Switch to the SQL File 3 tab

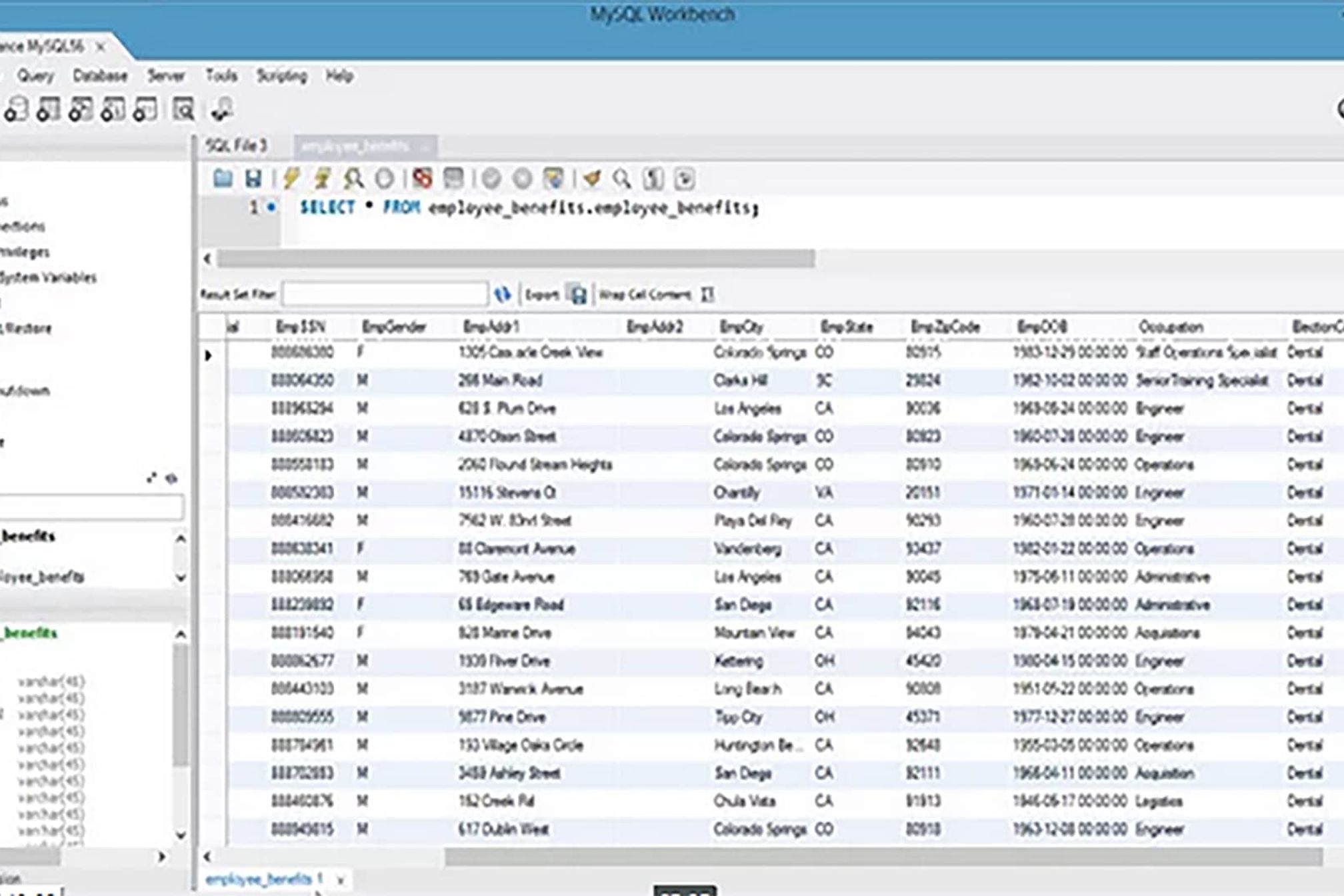click(237, 146)
